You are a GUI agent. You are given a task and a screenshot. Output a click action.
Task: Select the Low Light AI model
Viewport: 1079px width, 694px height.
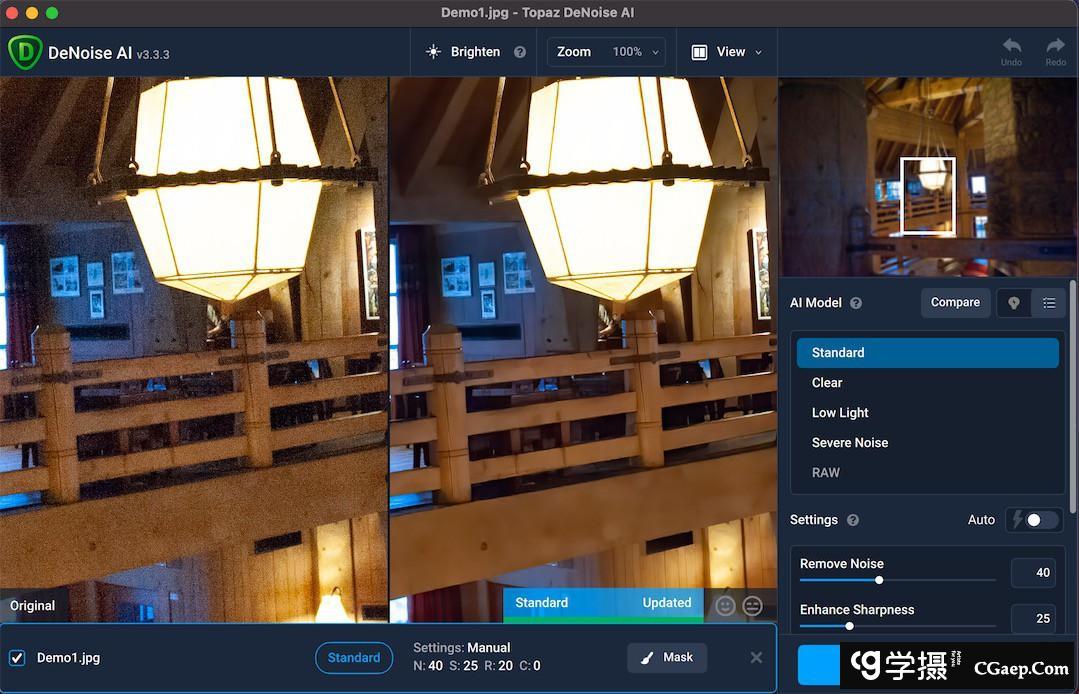(840, 413)
